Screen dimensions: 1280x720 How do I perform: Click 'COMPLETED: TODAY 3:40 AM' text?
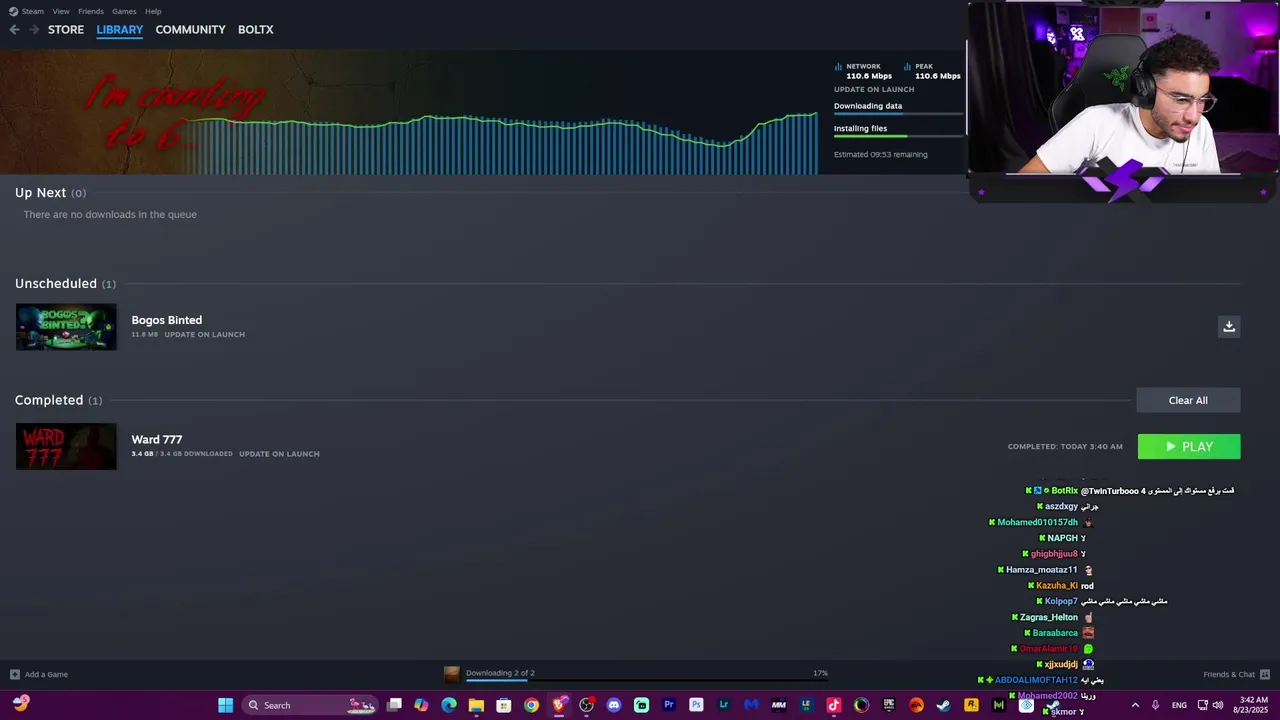1065,447
